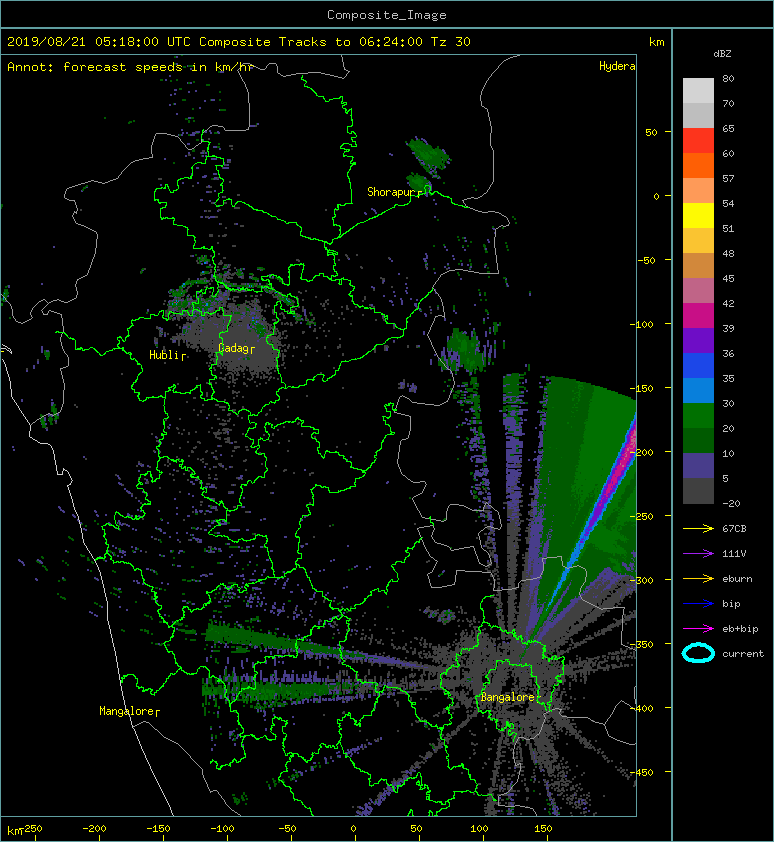Viewport: 774px width, 842px height.
Task: Select the dark gray 5 dBZ swatch
Action: pos(698,490)
